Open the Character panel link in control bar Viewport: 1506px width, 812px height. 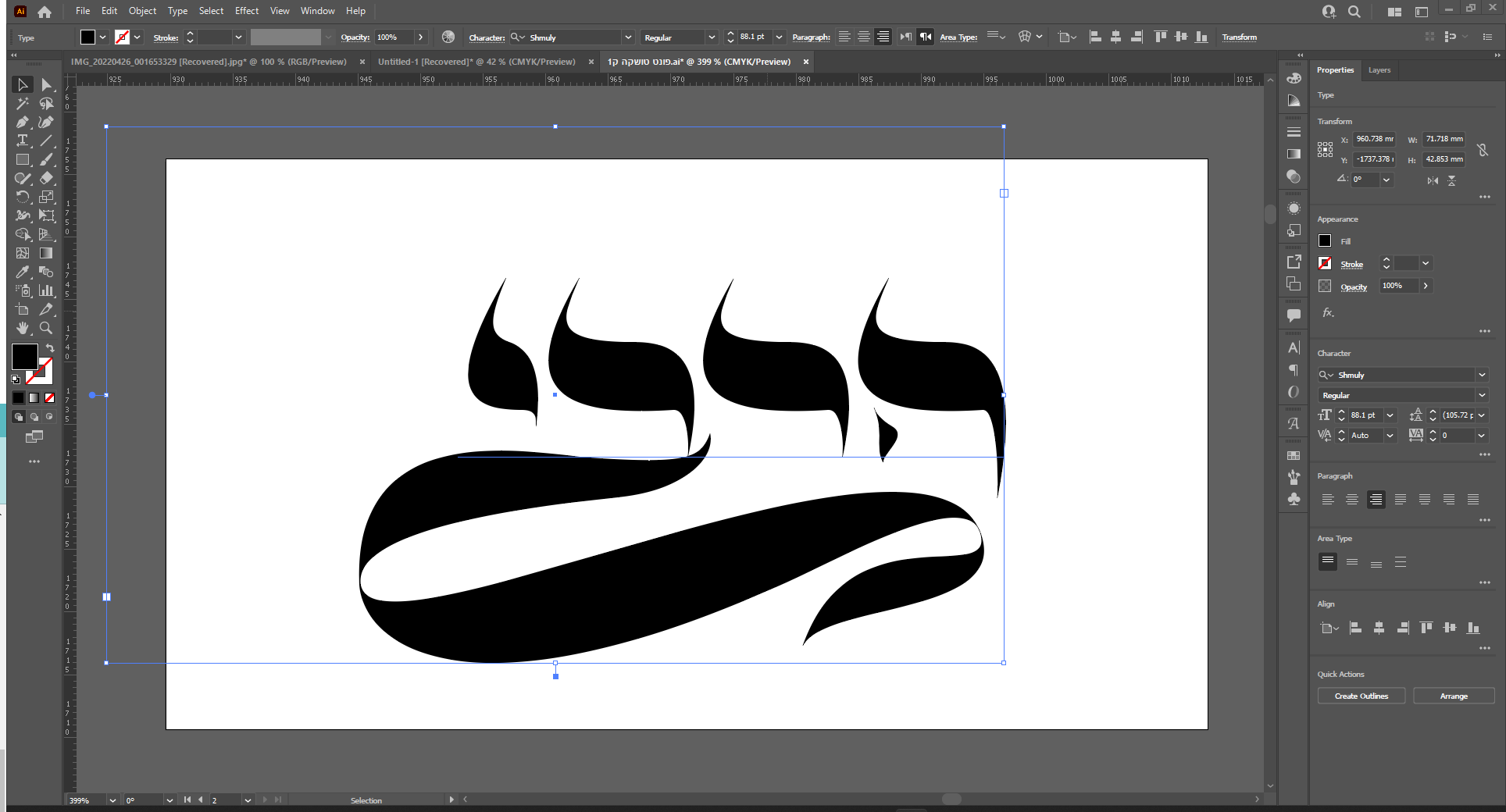click(487, 37)
